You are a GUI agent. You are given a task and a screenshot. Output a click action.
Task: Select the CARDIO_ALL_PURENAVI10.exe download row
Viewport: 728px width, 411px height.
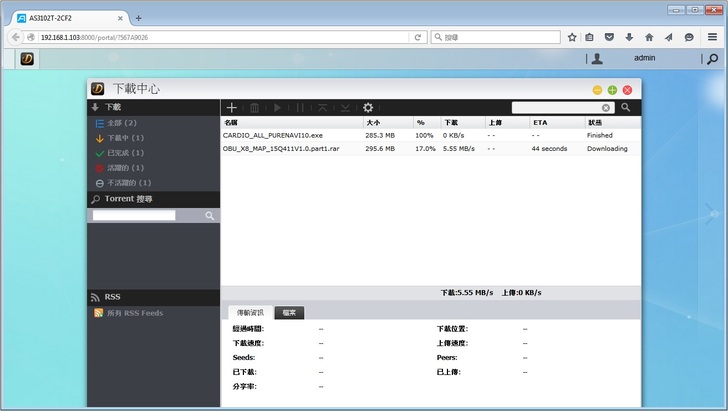288,135
